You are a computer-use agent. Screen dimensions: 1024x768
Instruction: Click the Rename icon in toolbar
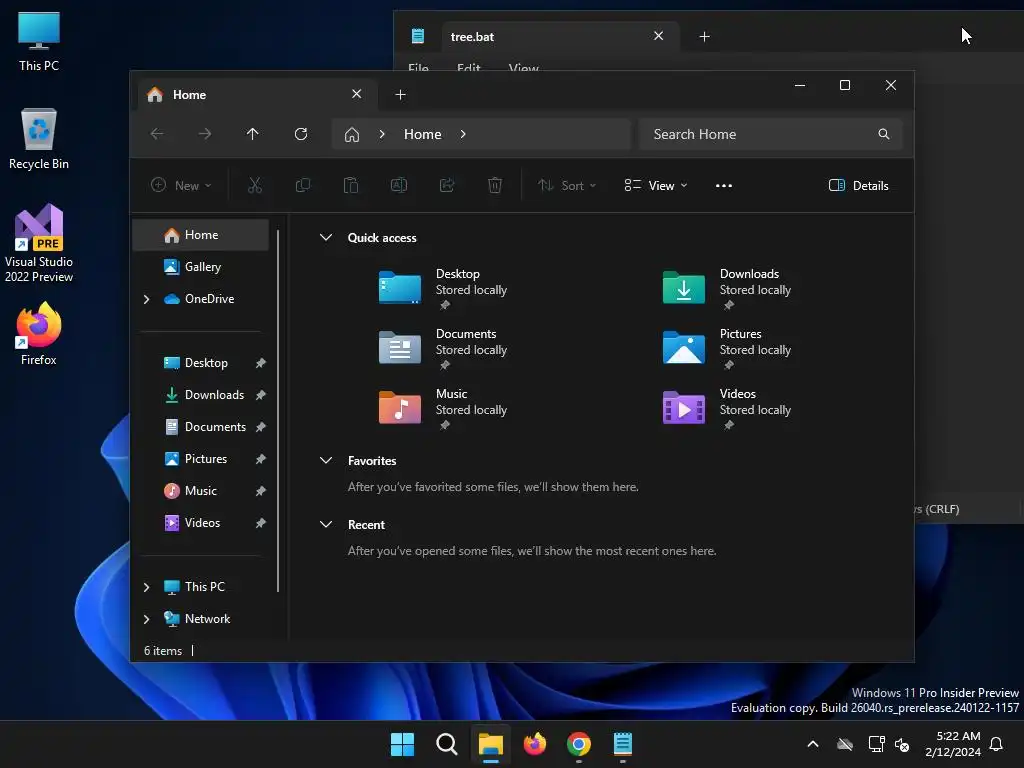(x=398, y=185)
